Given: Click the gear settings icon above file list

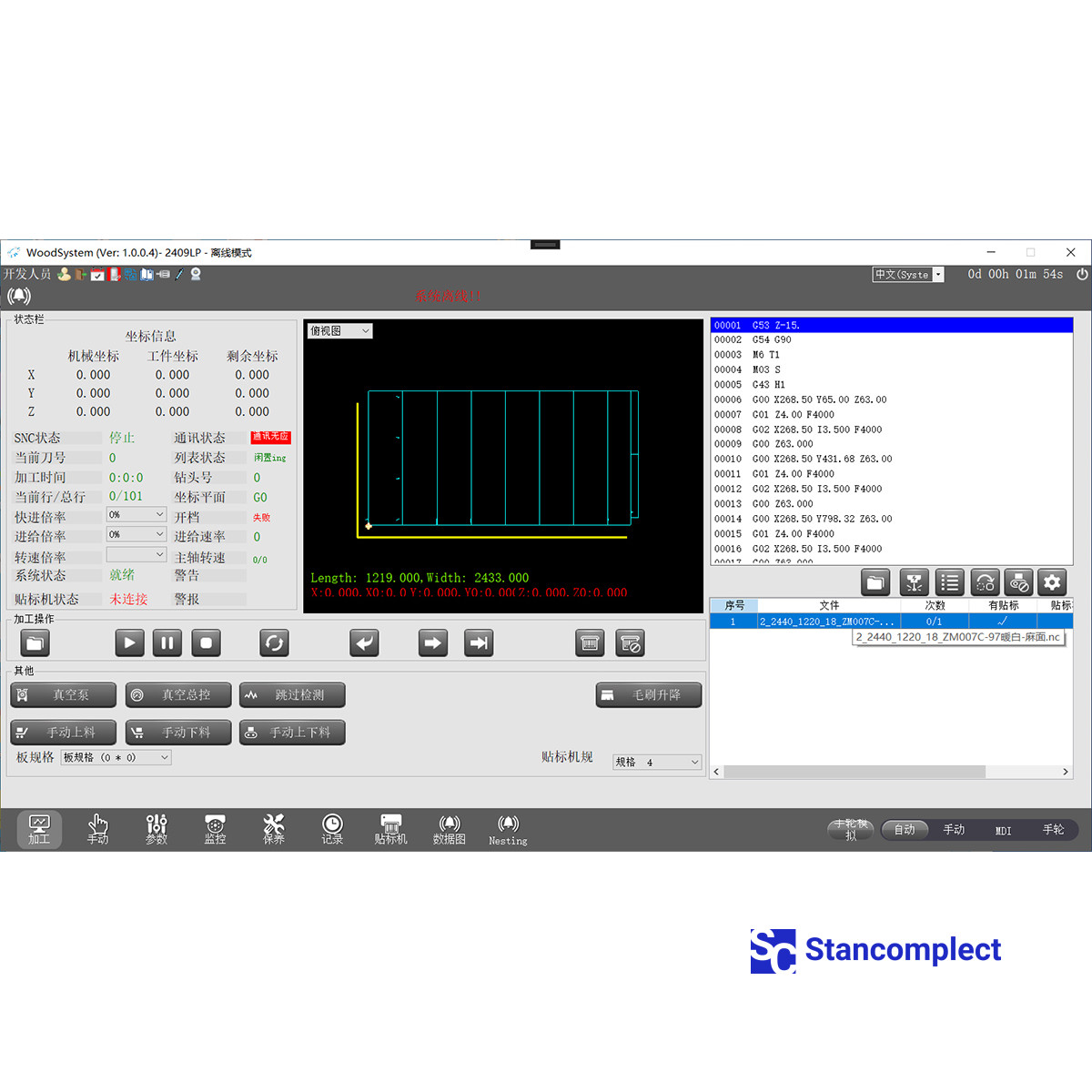Looking at the screenshot, I should (1052, 582).
